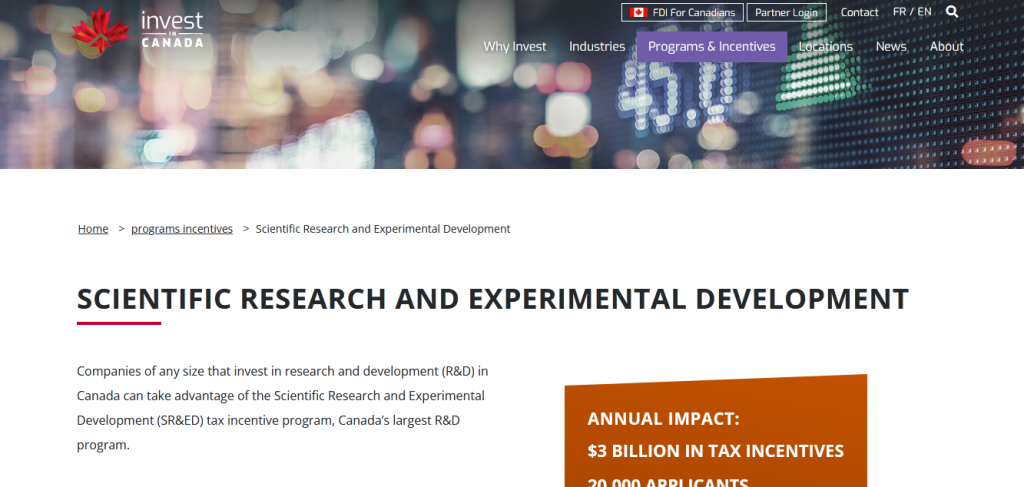This screenshot has height=487, width=1024.
Task: Click the paragraph starting 'Companies of any size'
Action: click(282, 408)
